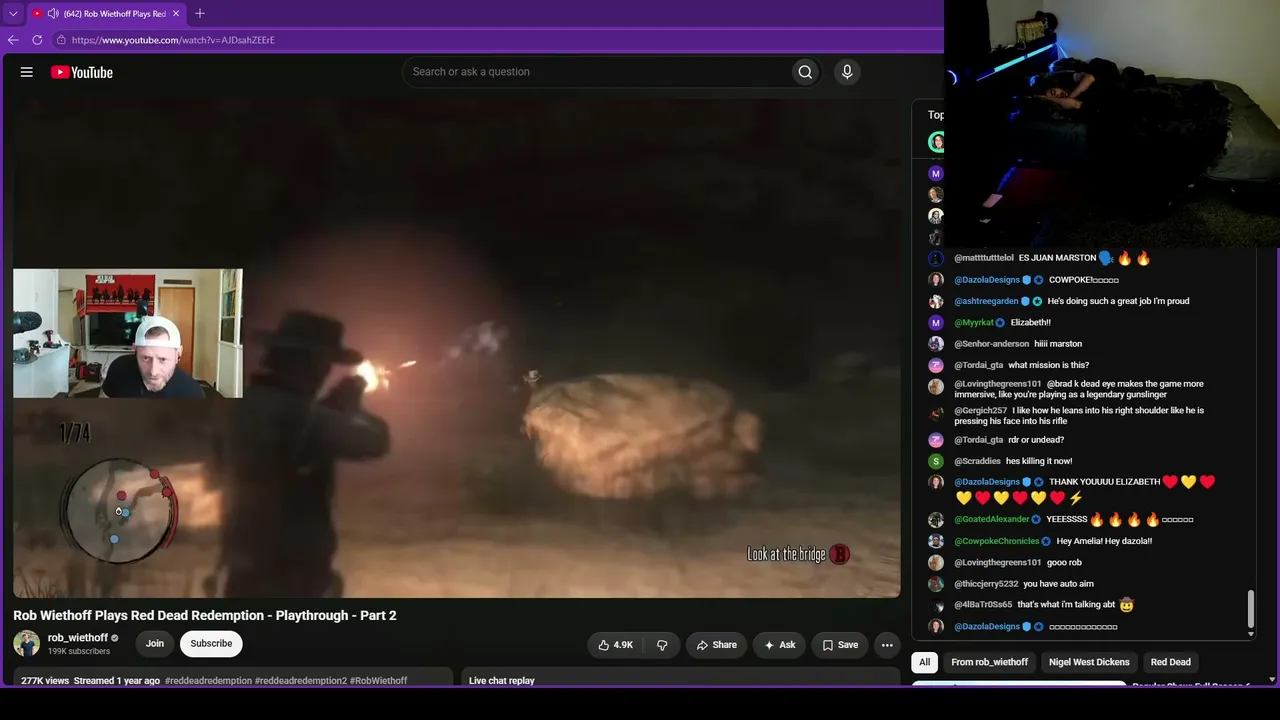Select the Rob Wiethoff Plays Red browser tab

click(x=106, y=14)
